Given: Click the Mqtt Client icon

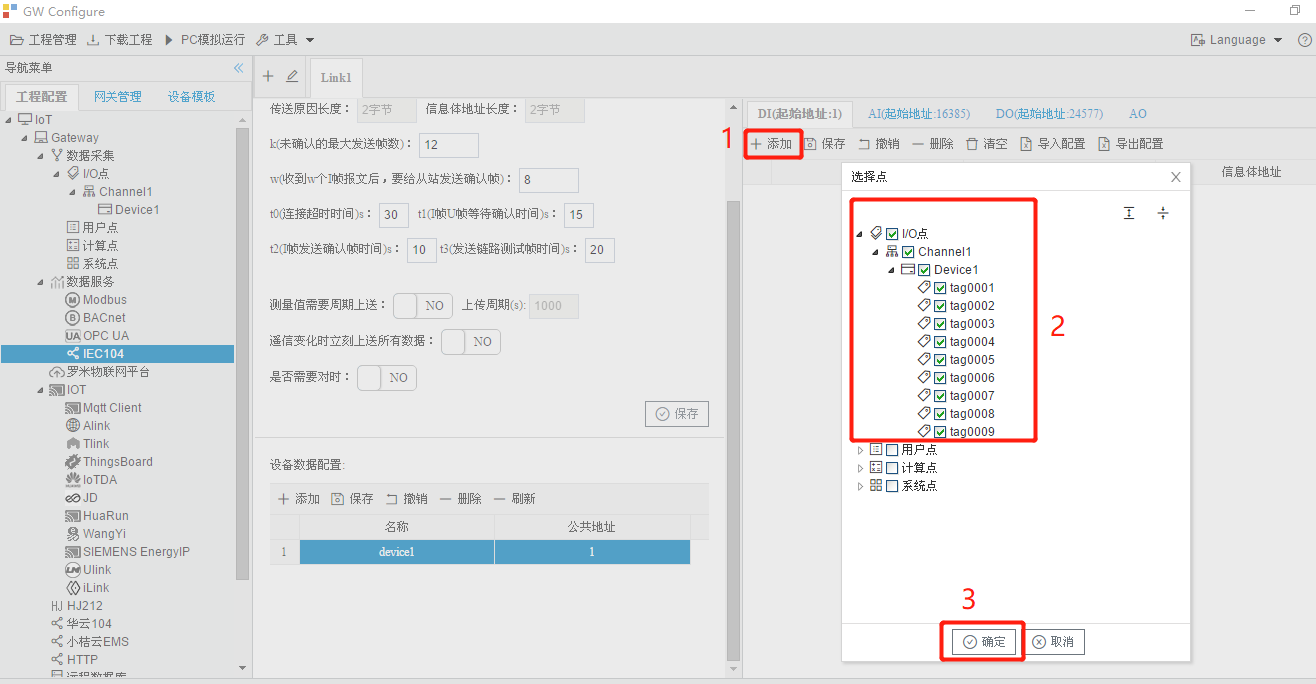Looking at the screenshot, I should [72, 408].
